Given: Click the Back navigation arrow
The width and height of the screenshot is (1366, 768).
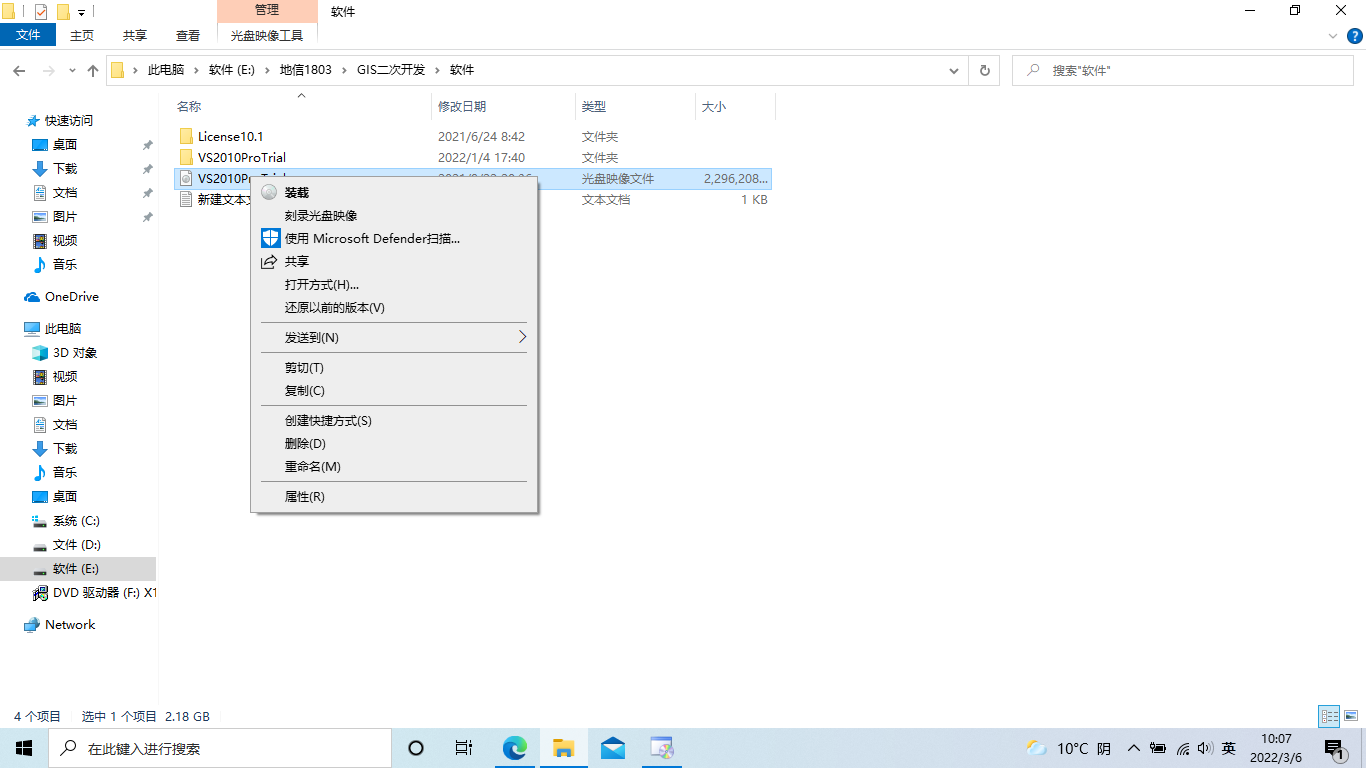Looking at the screenshot, I should click(x=19, y=70).
